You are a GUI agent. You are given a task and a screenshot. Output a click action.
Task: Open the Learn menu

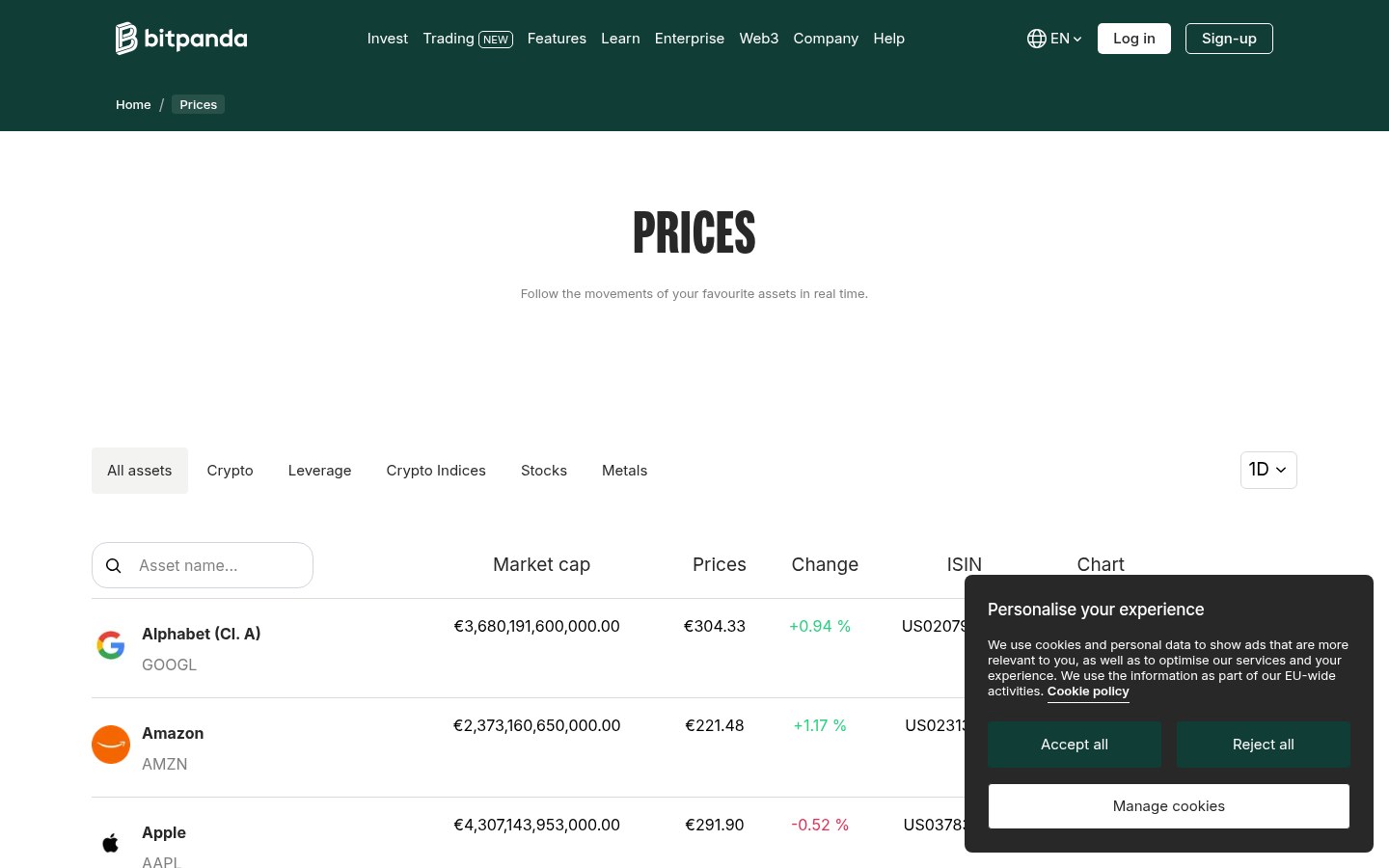click(x=620, y=39)
